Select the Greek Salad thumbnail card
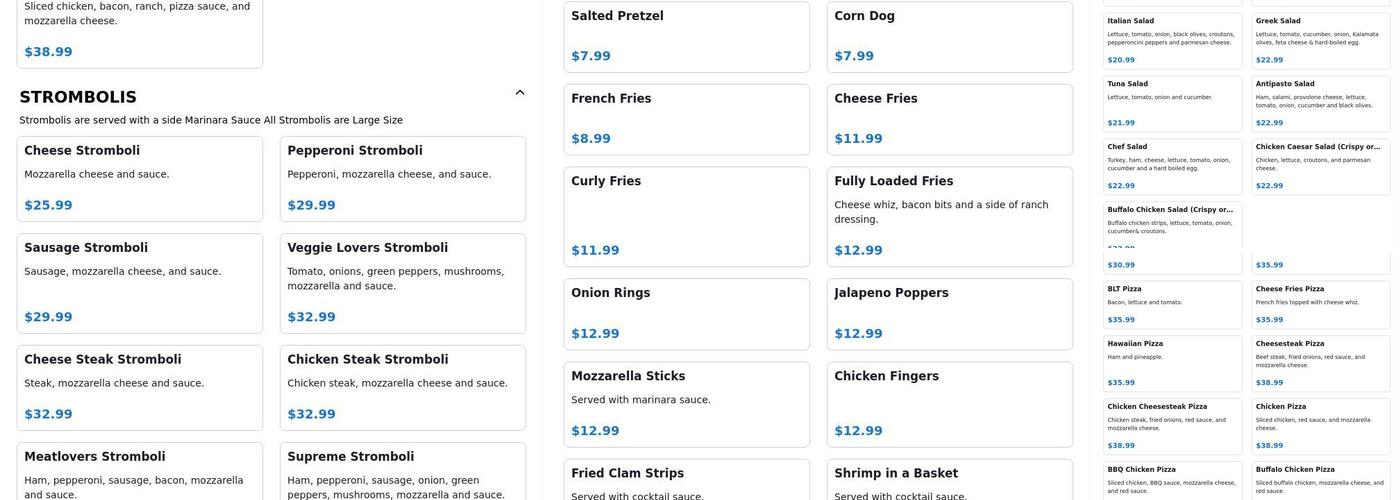Viewport: 1400px width, 500px height. (1320, 40)
